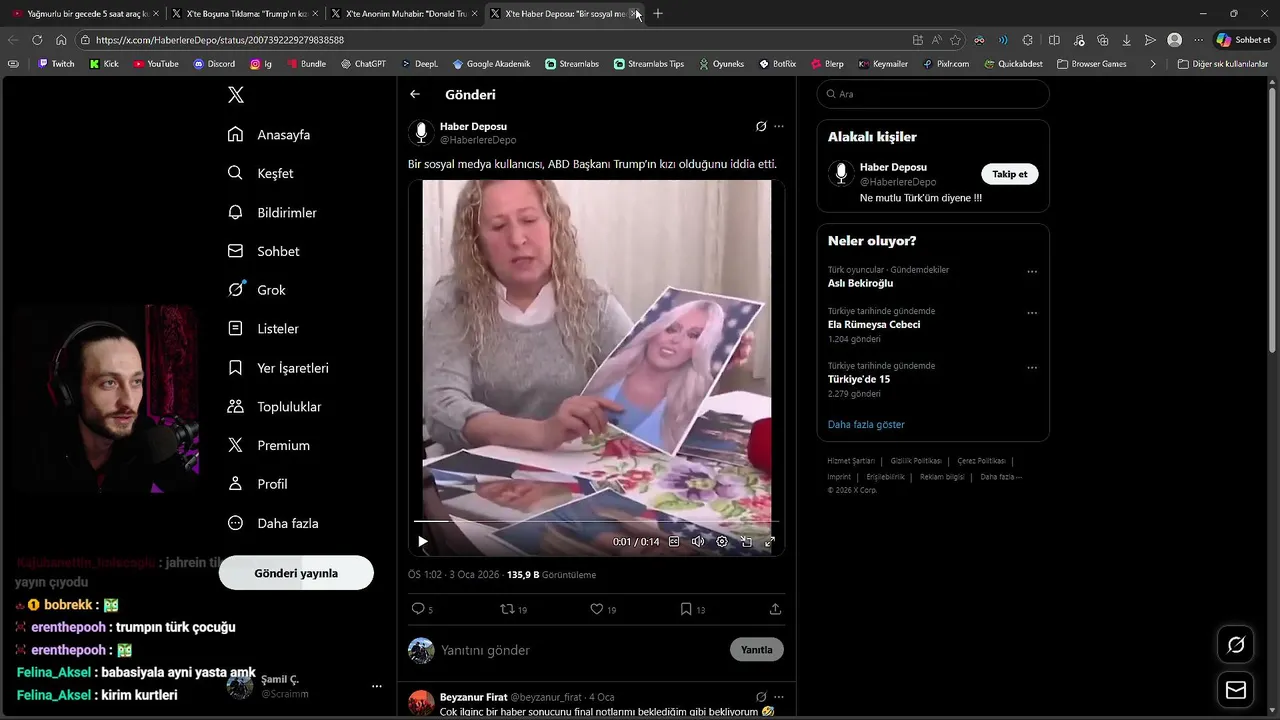1280x720 pixels.
Task: Open Hizmet Şartları footer link
Action: (851, 461)
